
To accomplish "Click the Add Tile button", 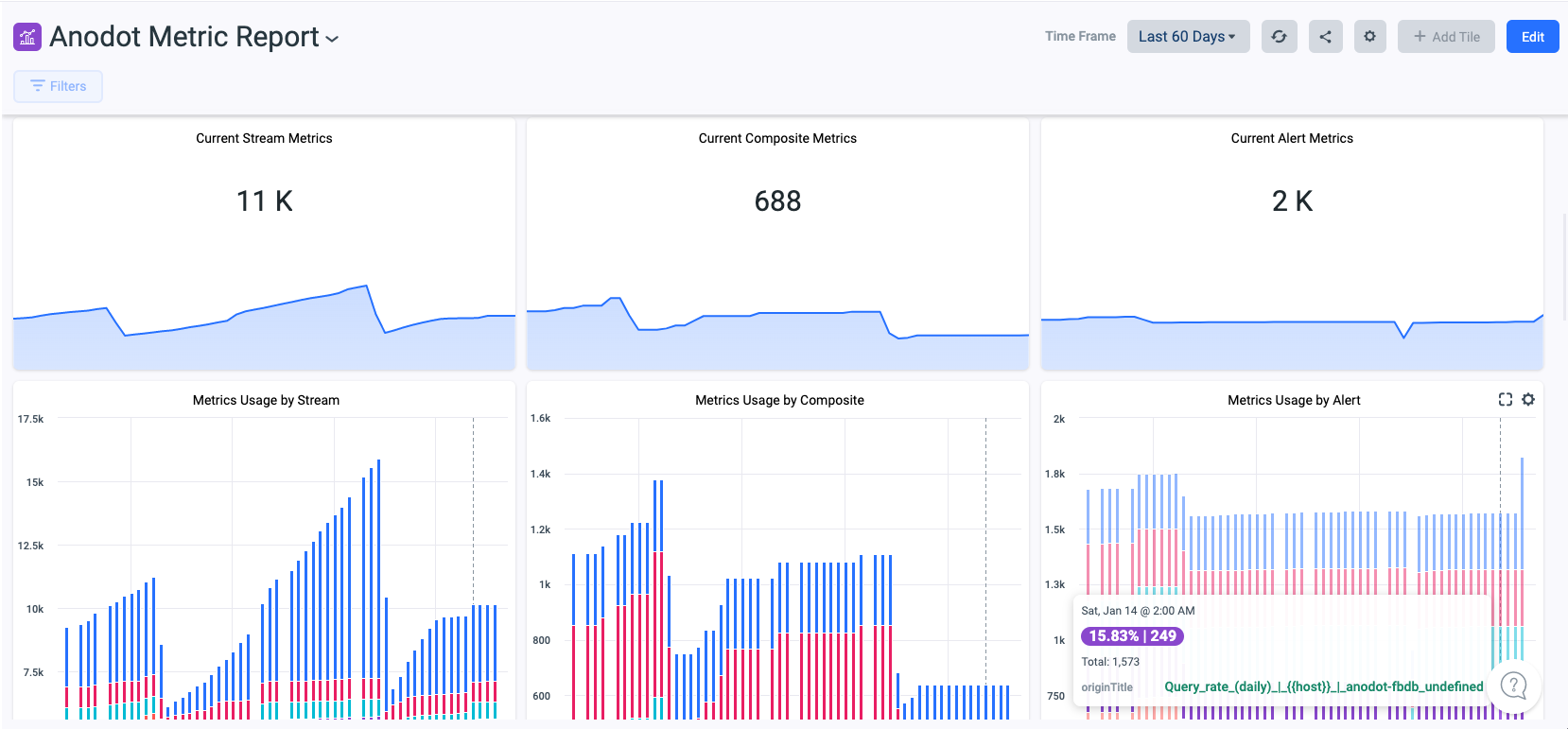I will [x=1446, y=37].
